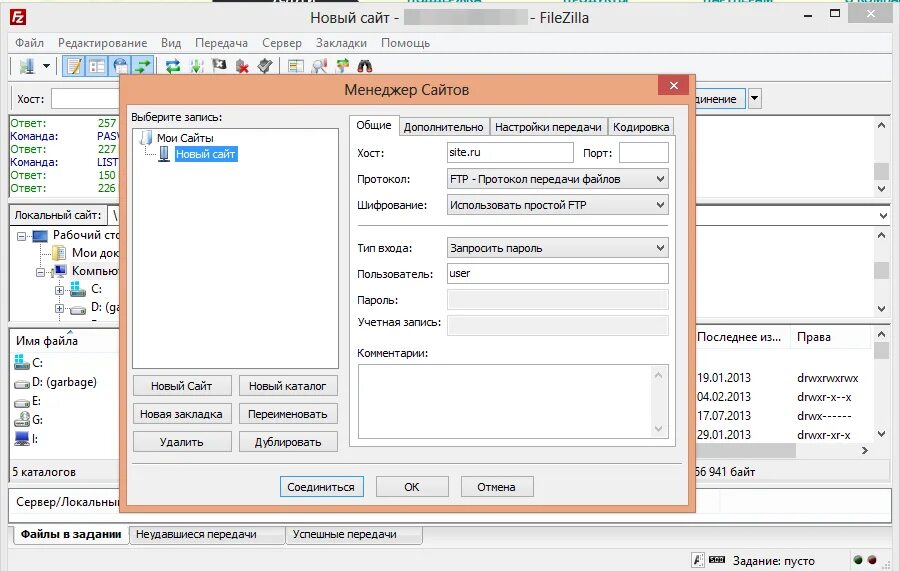
Task: Toggle directory comparison icon
Action: (319, 67)
